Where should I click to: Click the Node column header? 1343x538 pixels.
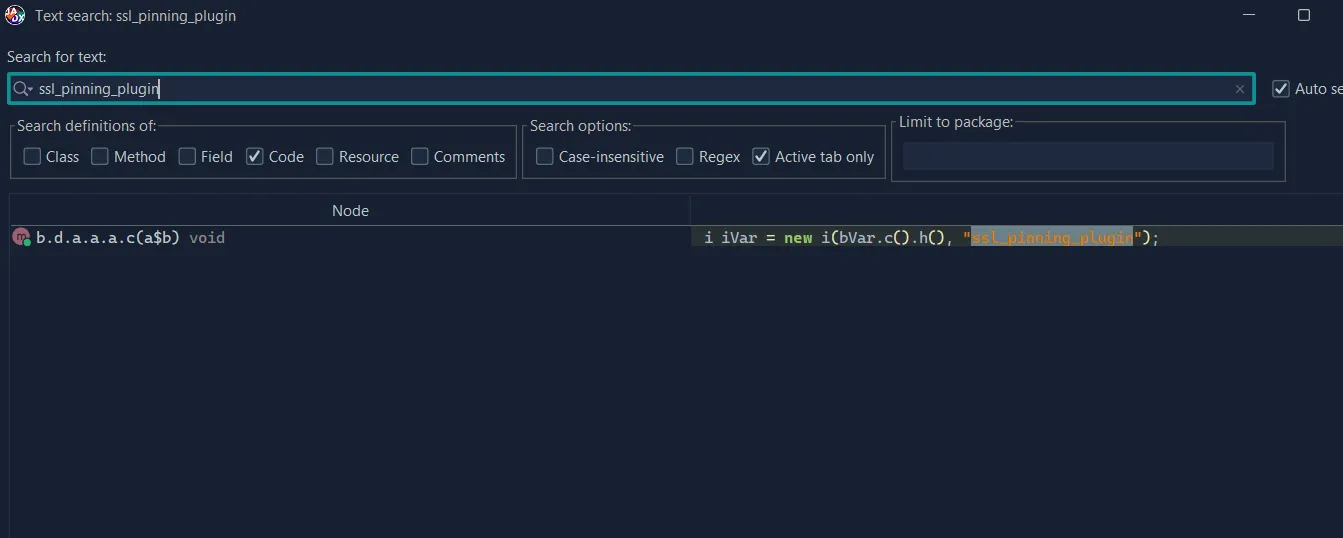coord(350,211)
